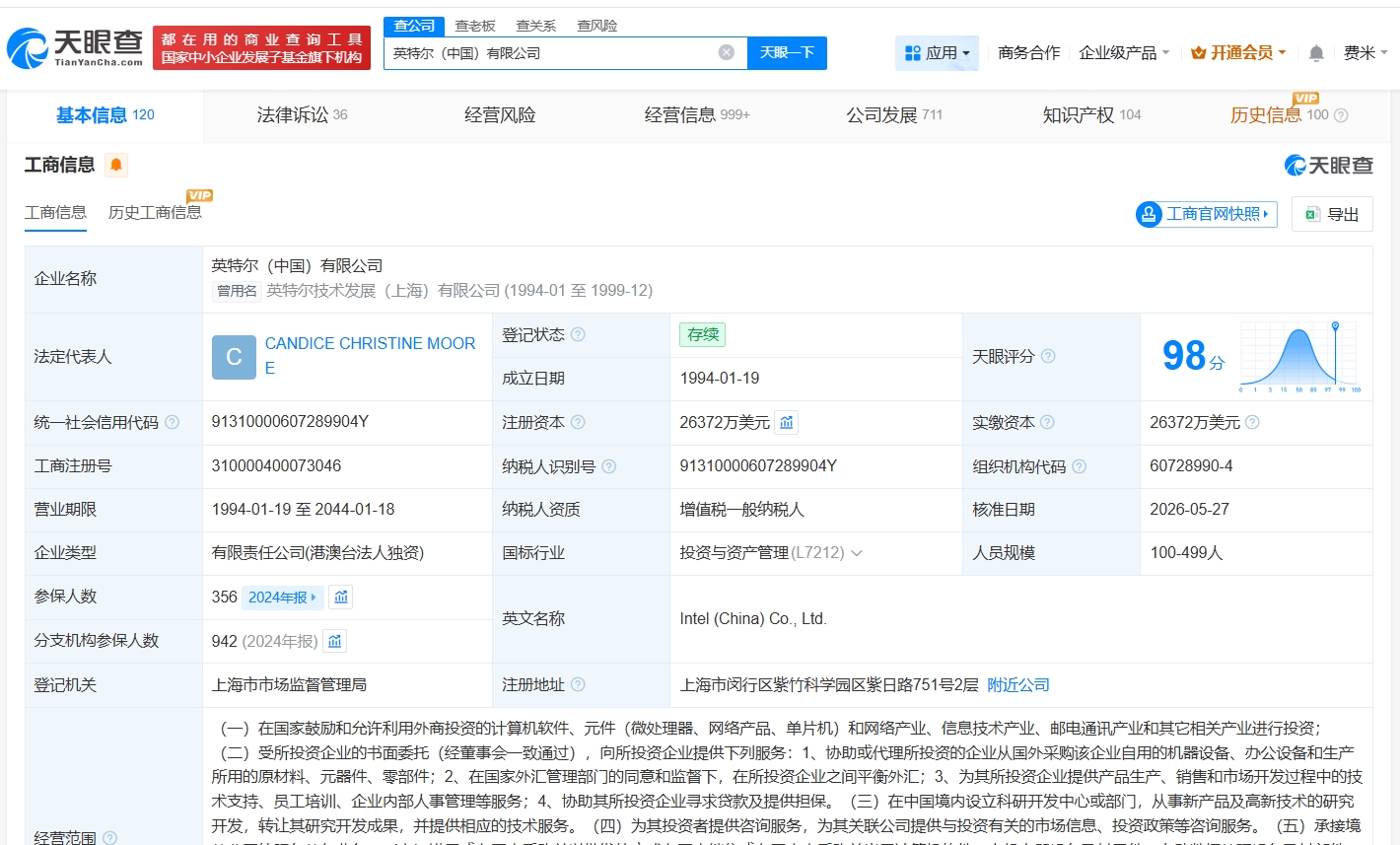1400x845 pixels.
Task: Click the help icon next to 登记状态
Action: pyautogui.click(x=579, y=334)
